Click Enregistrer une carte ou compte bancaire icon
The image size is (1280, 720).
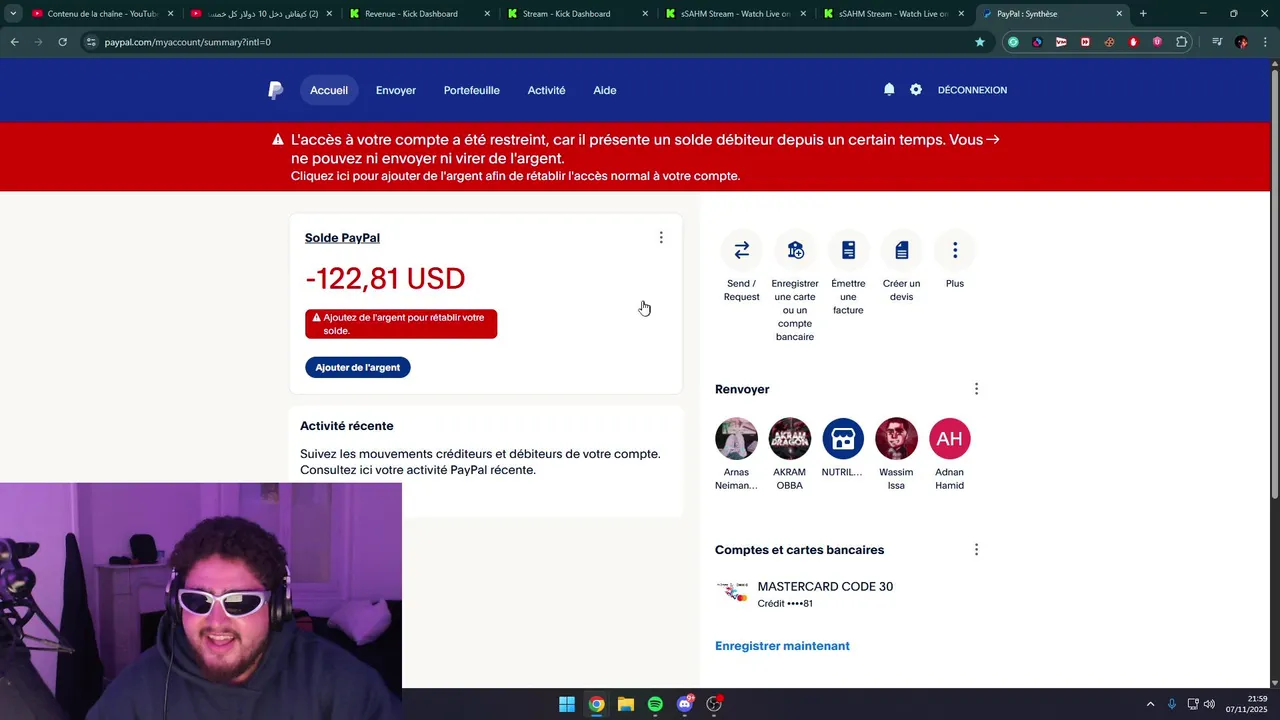[x=795, y=250]
